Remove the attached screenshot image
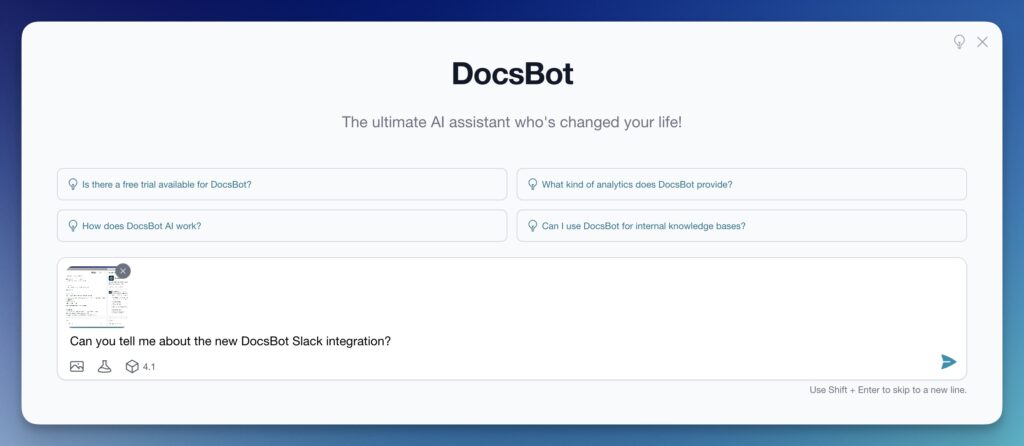 point(123,271)
